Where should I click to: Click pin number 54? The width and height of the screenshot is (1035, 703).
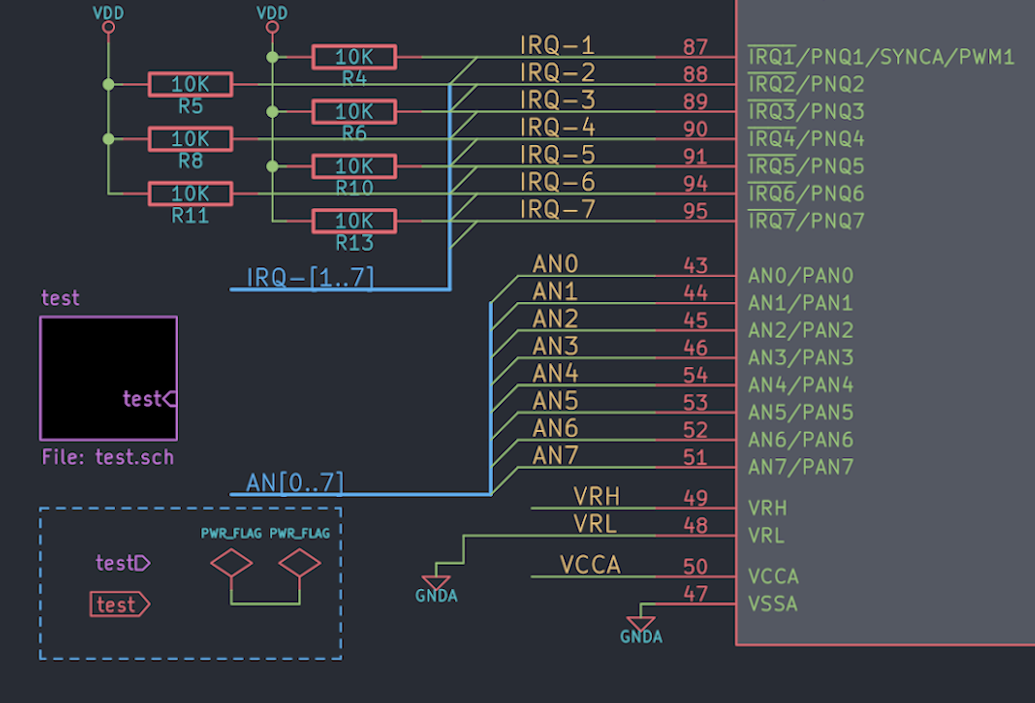pos(695,376)
